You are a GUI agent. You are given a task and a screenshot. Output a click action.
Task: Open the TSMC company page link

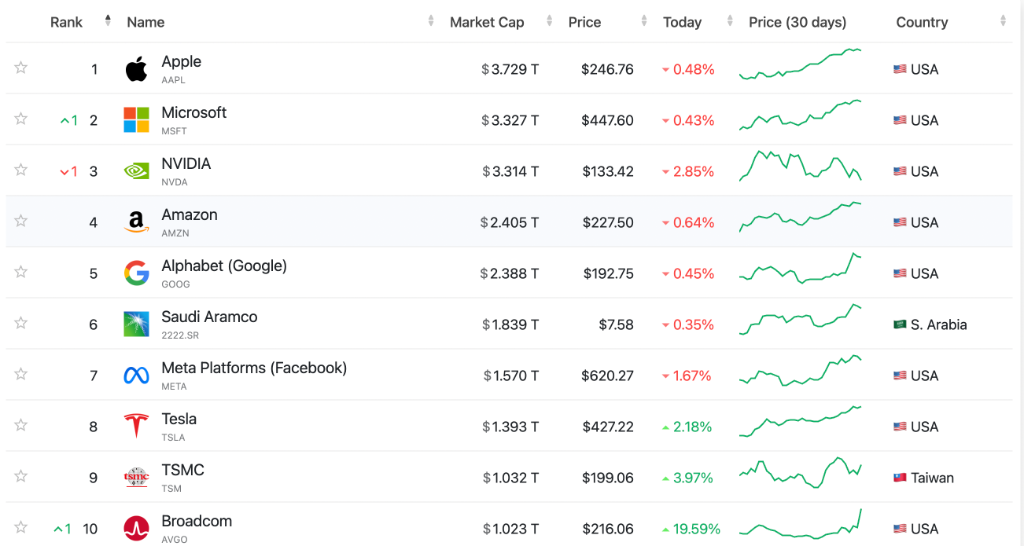(x=183, y=470)
